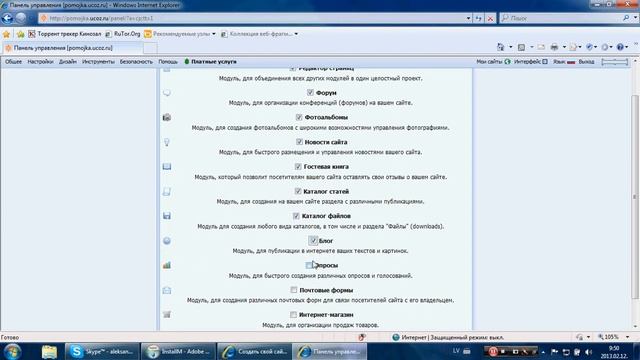640x360 pixels.
Task: Click the Article catalog module icon
Action: 167,191
